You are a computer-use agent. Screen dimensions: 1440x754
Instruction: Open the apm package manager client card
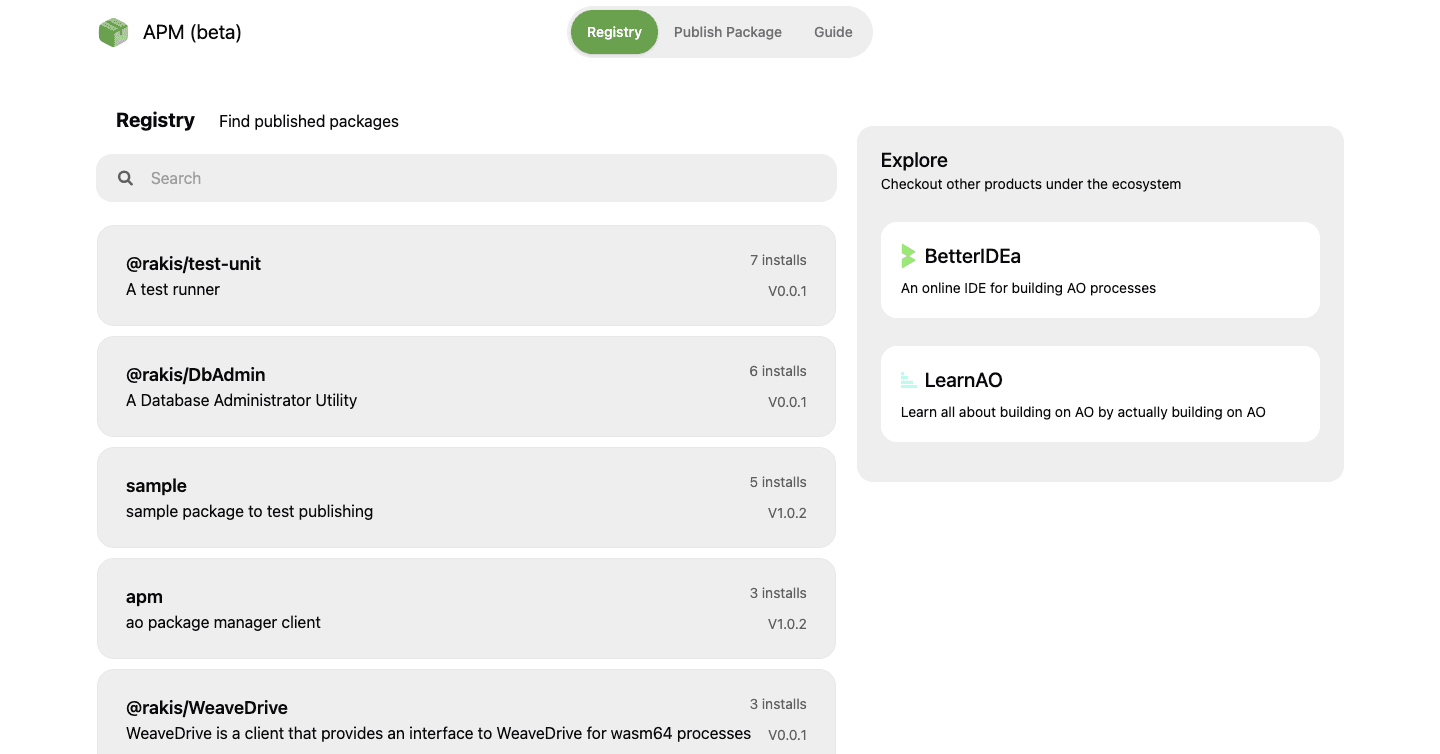click(466, 608)
